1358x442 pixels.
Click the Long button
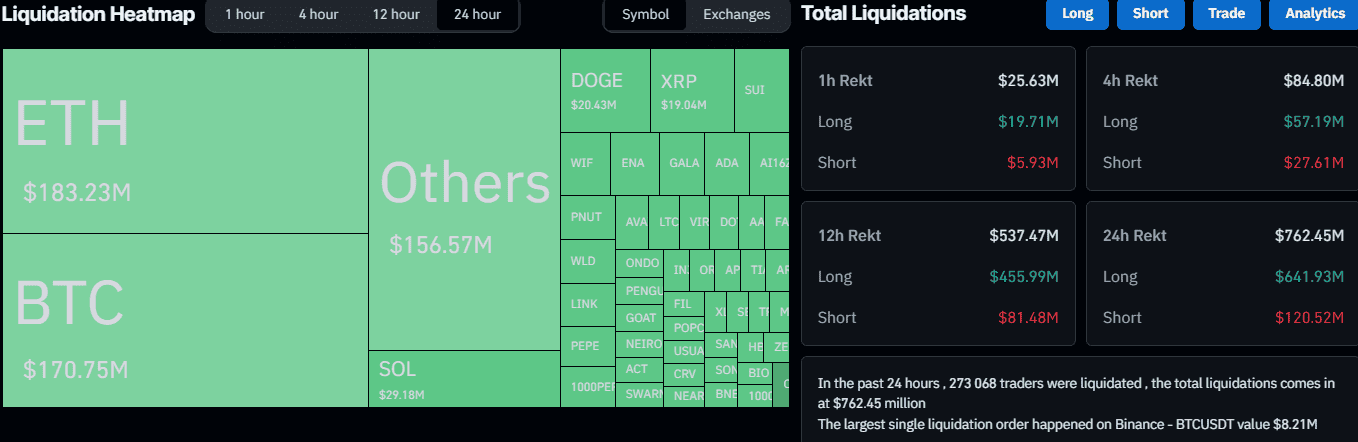1077,14
